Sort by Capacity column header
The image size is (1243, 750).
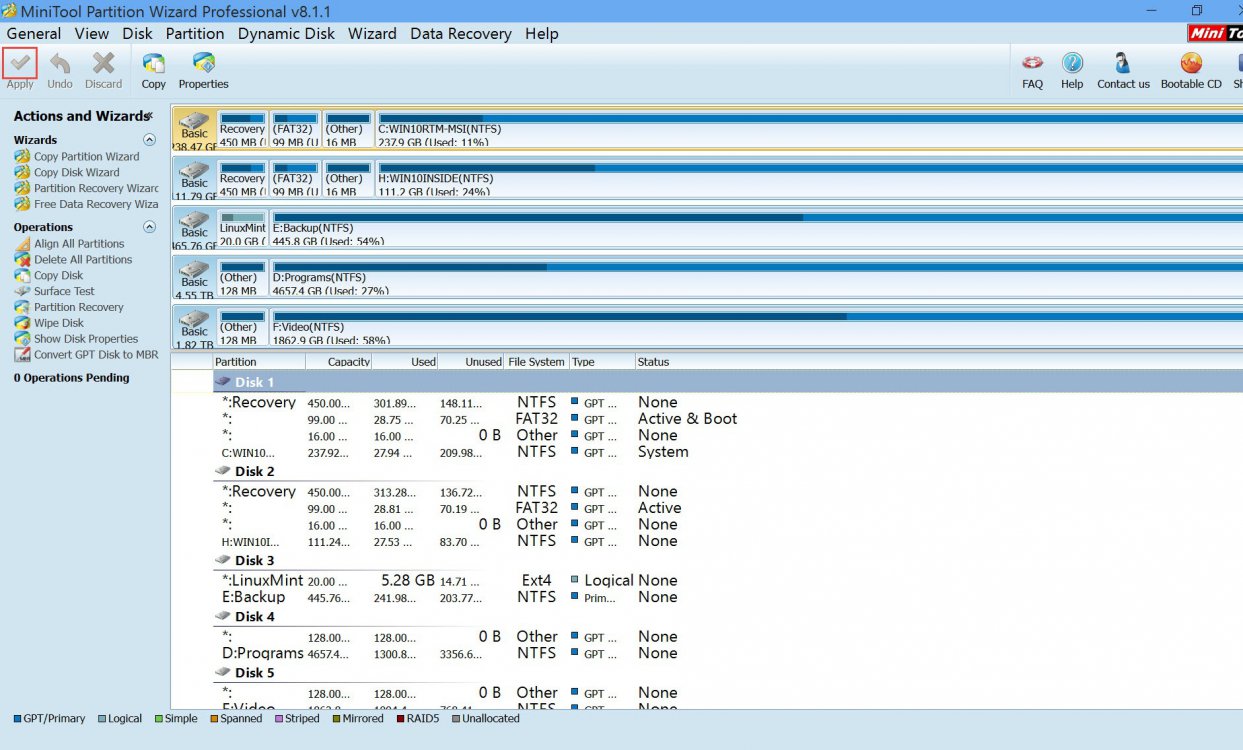(x=338, y=362)
